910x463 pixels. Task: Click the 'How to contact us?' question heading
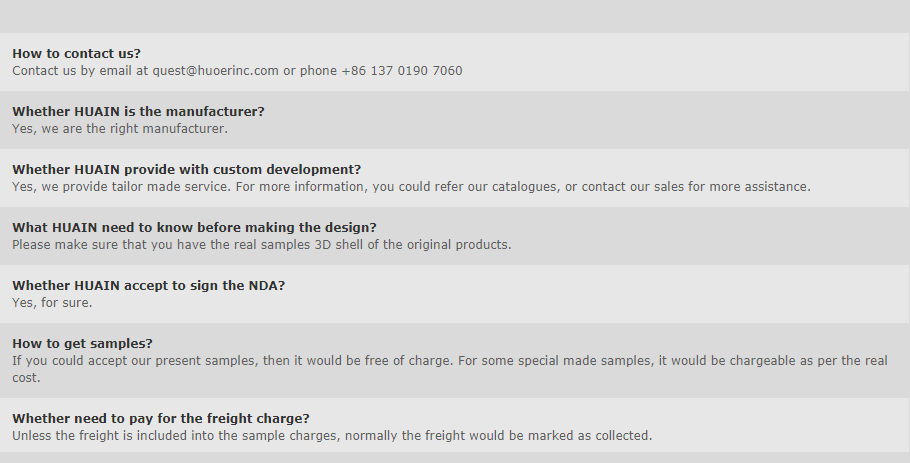pyautogui.click(x=77, y=53)
